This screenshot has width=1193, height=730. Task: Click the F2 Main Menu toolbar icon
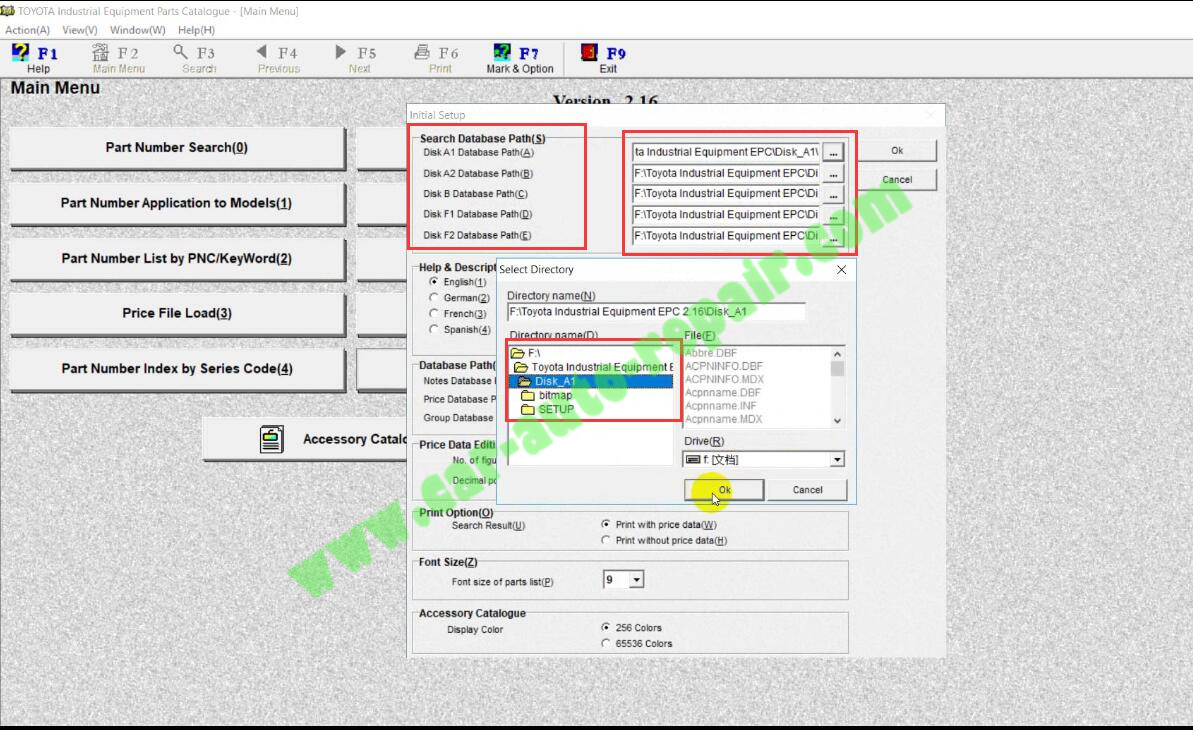(x=100, y=52)
